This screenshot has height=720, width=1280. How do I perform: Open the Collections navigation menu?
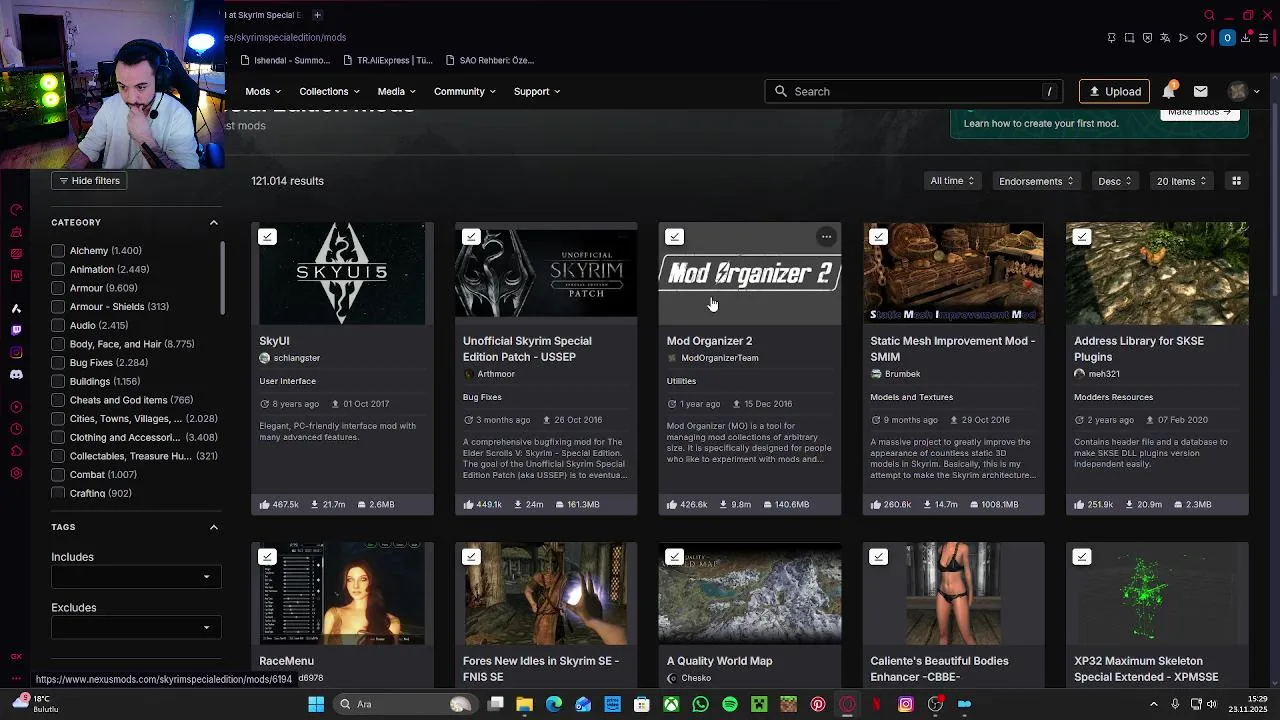click(329, 91)
